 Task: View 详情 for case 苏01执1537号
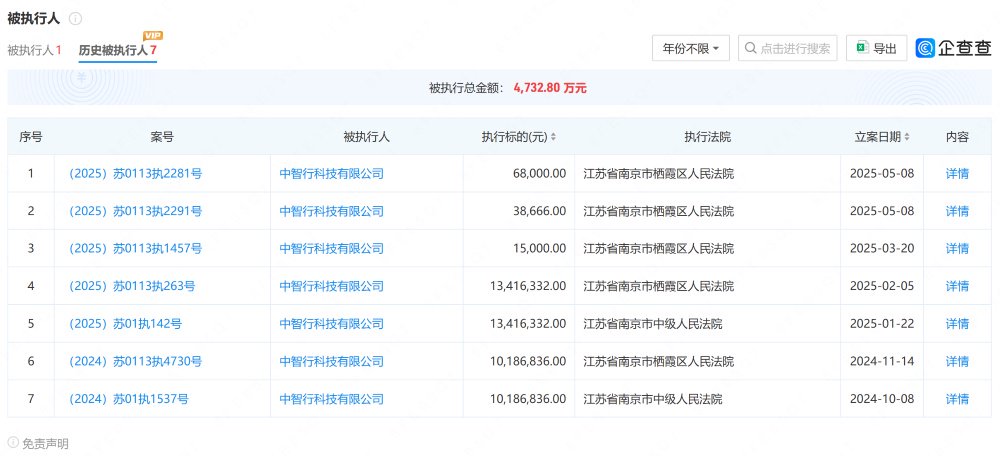(x=957, y=399)
